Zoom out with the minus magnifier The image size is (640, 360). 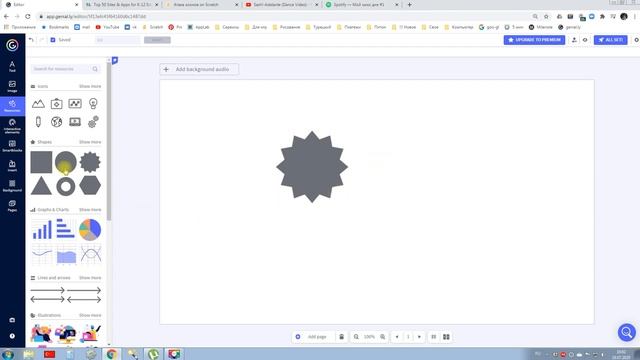pyautogui.click(x=356, y=337)
